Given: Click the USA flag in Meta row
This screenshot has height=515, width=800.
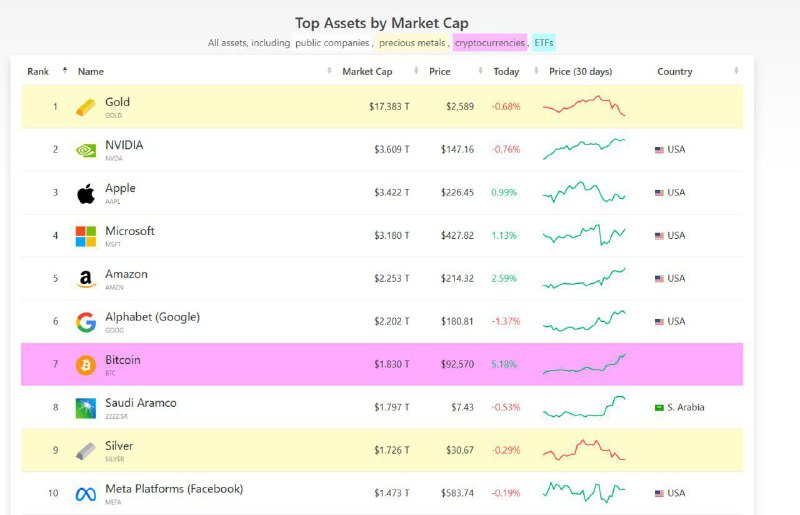Looking at the screenshot, I should pyautogui.click(x=659, y=493).
